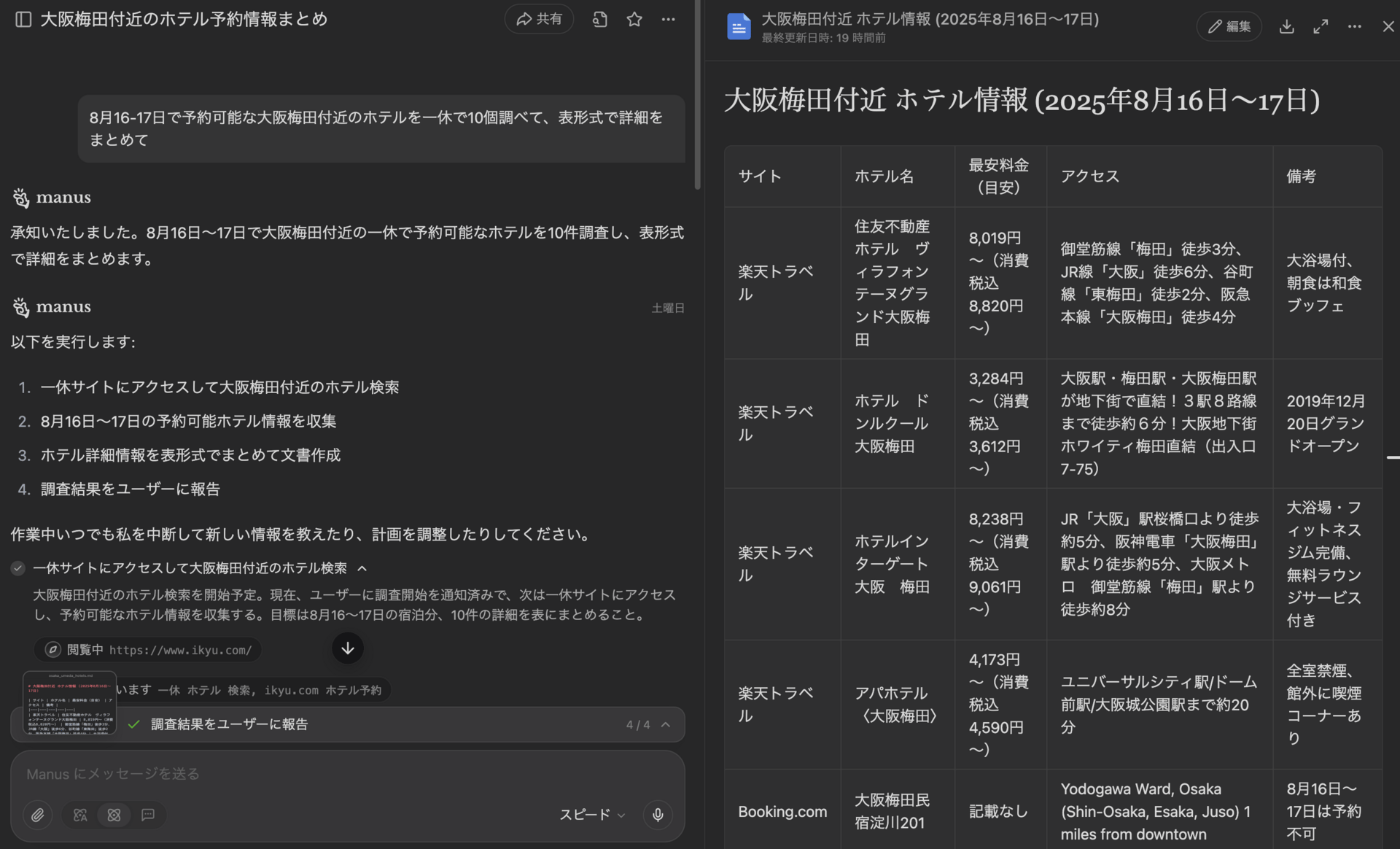The height and width of the screenshot is (849, 1400).
Task: Click the 編集 edit button
Action: click(1229, 26)
